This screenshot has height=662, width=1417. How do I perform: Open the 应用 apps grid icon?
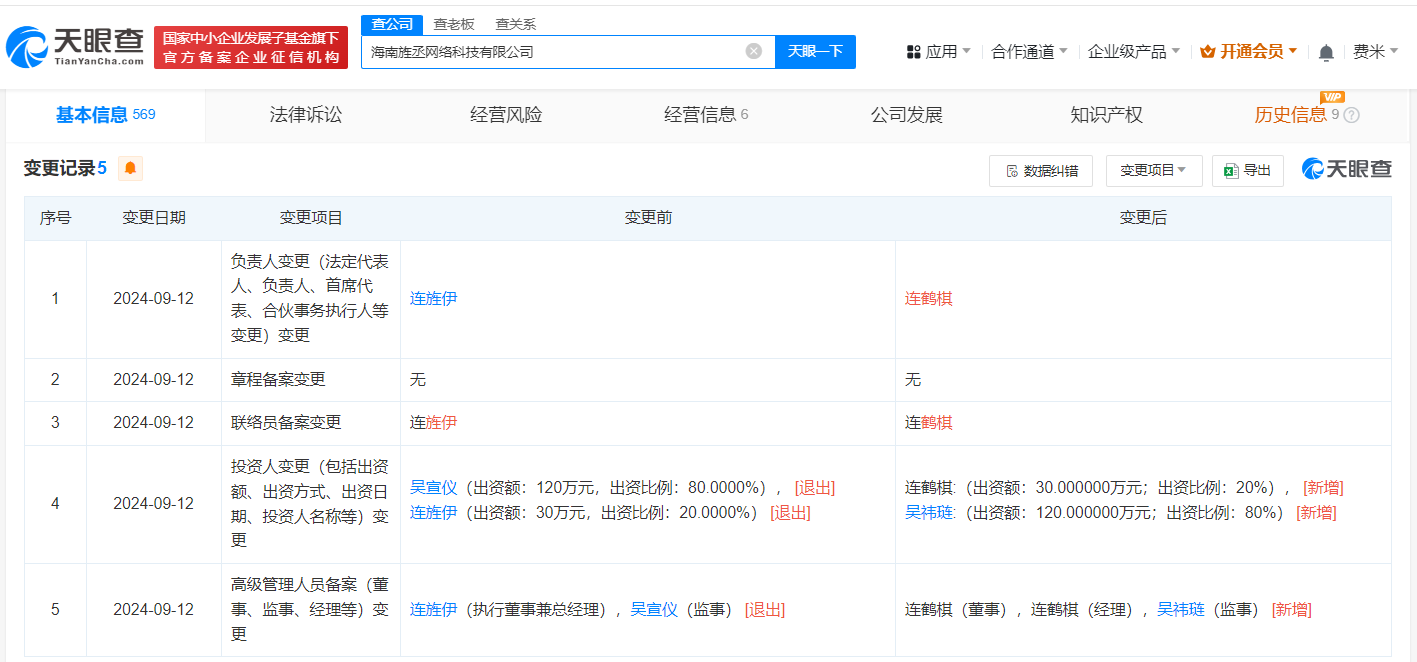pyautogui.click(x=913, y=50)
